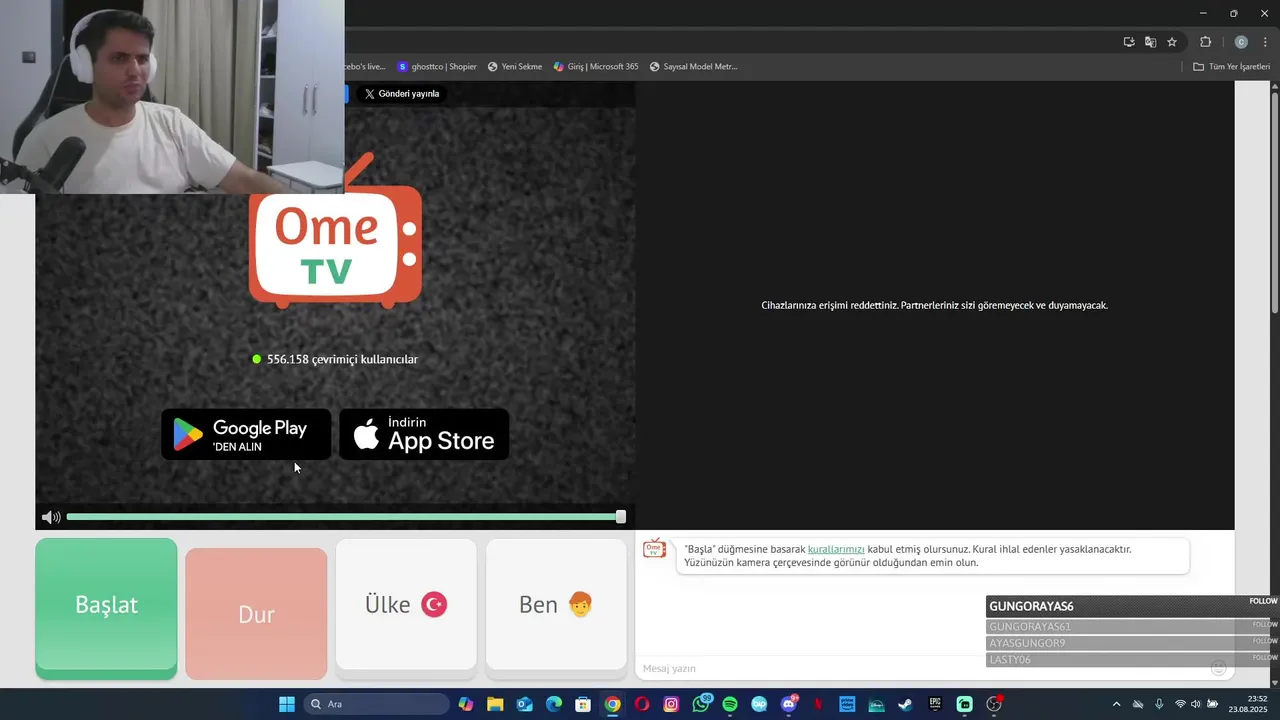Open WhatsApp from the taskbar
This screenshot has height=720, width=1280.
point(701,704)
